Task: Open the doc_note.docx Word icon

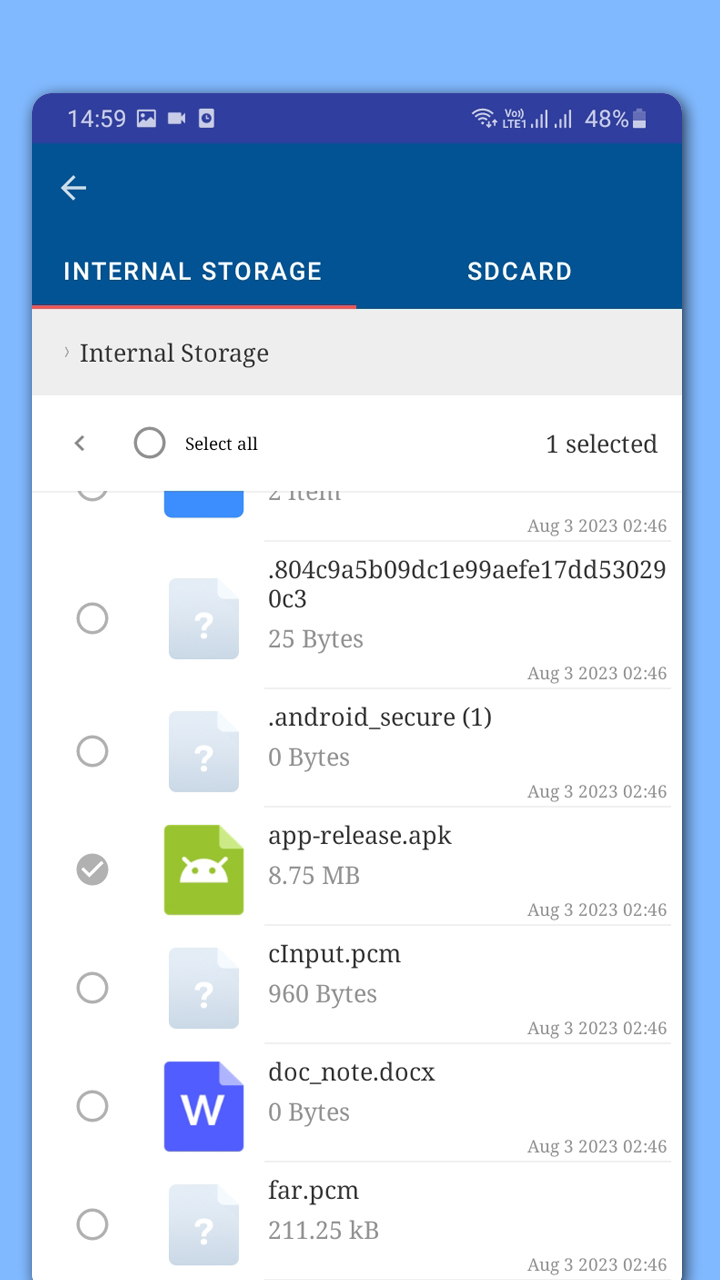Action: 204,1107
